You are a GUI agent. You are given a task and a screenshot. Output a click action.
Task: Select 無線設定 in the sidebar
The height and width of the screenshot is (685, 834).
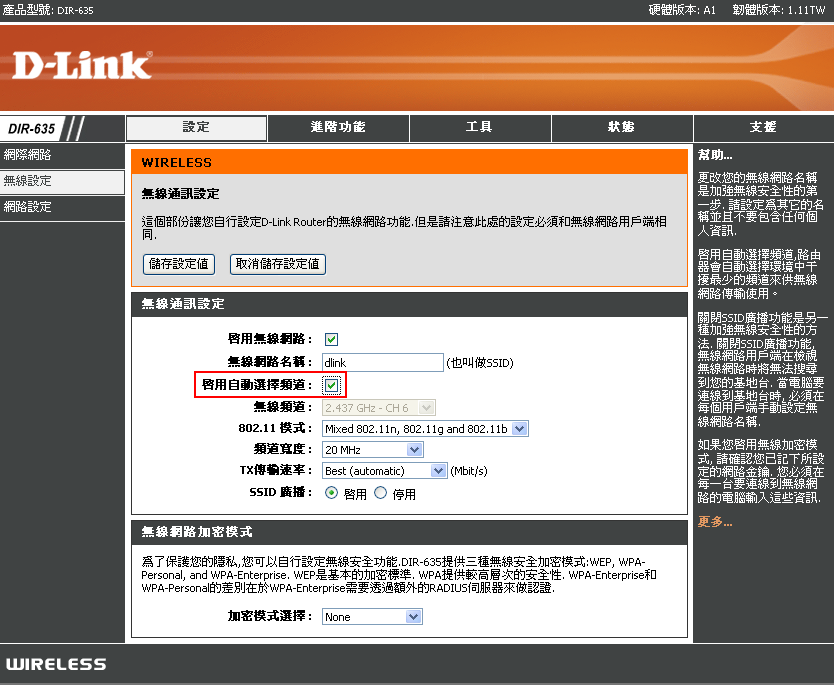[x=62, y=181]
